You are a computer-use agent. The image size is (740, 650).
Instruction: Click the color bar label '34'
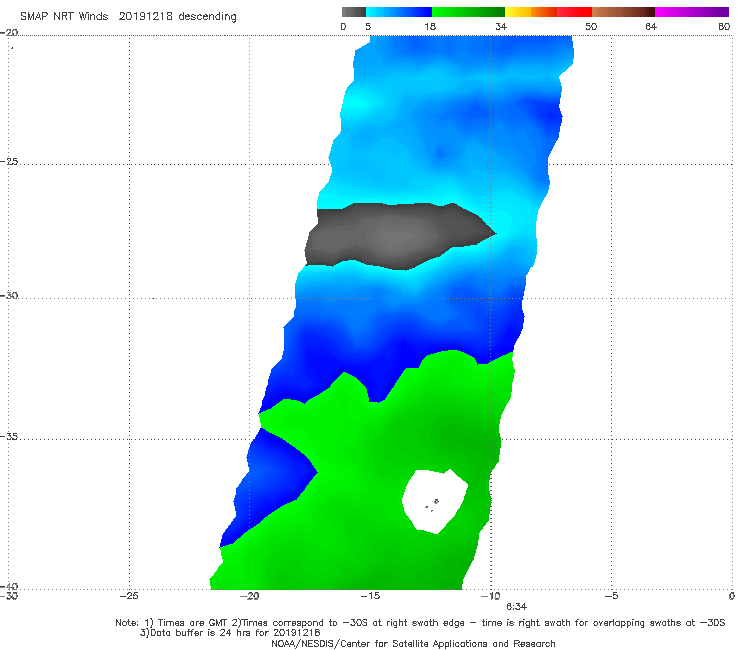coord(501,26)
